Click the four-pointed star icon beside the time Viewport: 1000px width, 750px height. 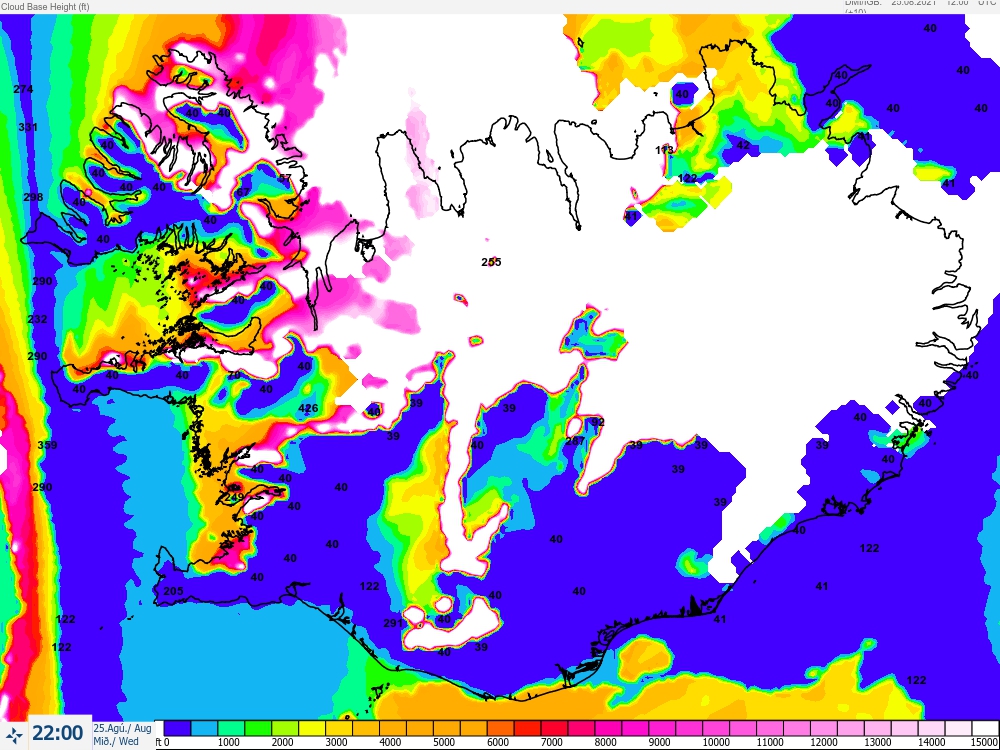[14, 735]
